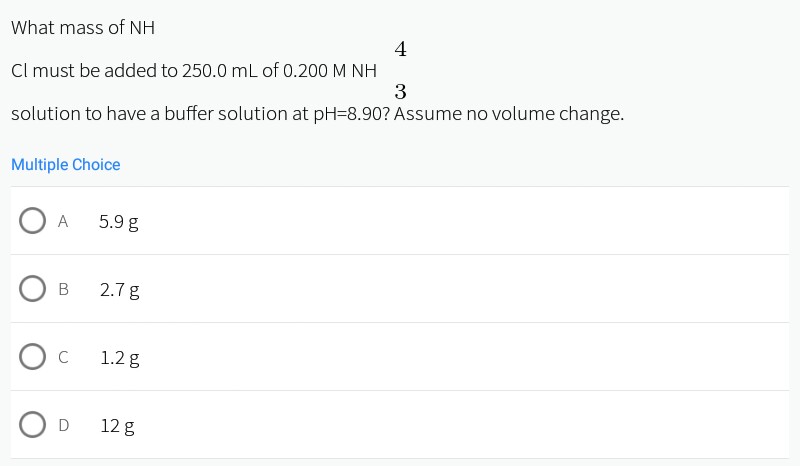The image size is (800, 466).
Task: Click the '2.7 g' answer text
Action: click(119, 290)
